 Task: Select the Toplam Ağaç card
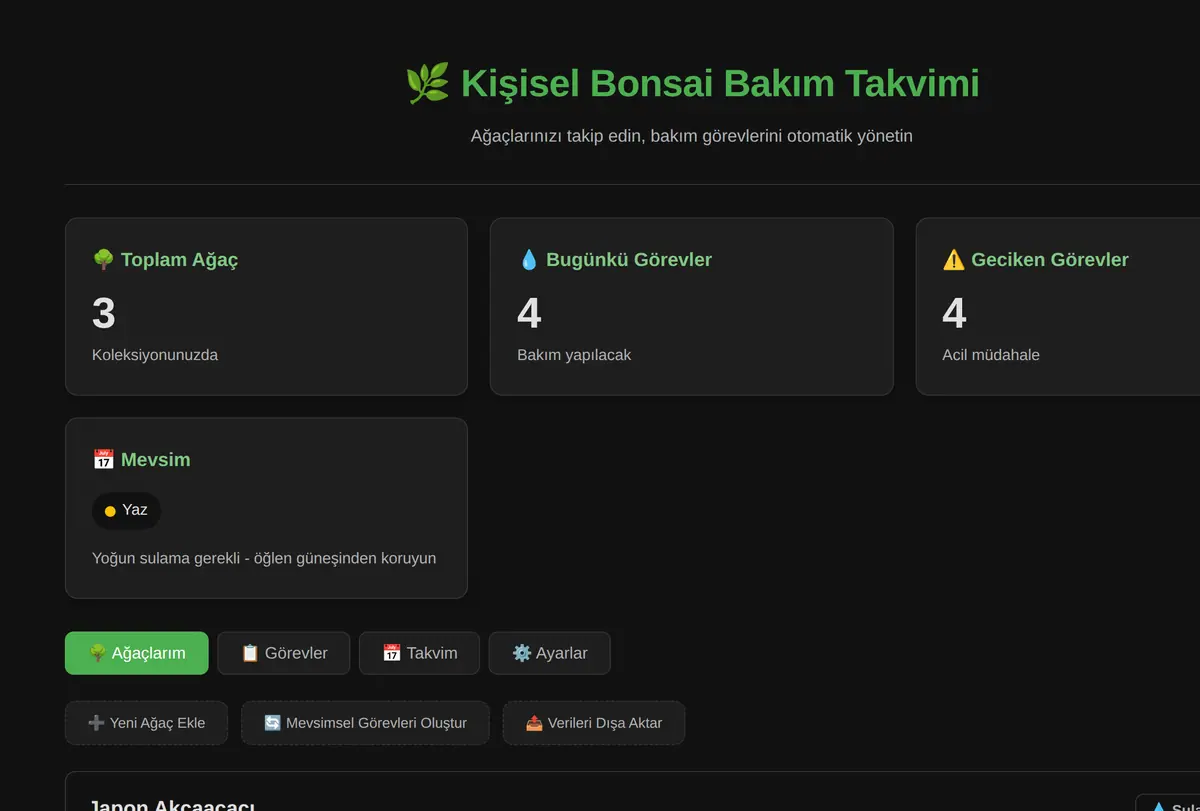266,307
